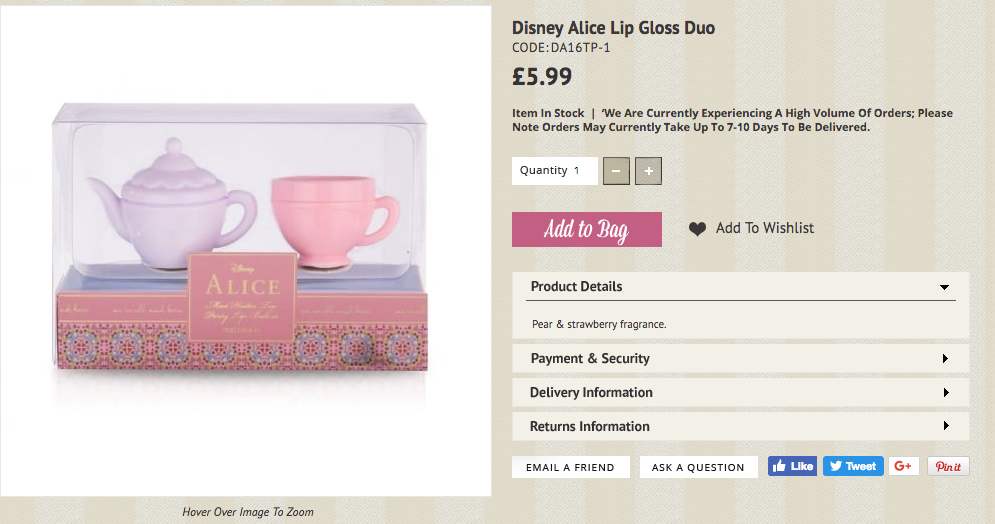Viewport: 995px width, 524px height.
Task: Click the Add To Wishlist link
Action: pyautogui.click(x=764, y=229)
